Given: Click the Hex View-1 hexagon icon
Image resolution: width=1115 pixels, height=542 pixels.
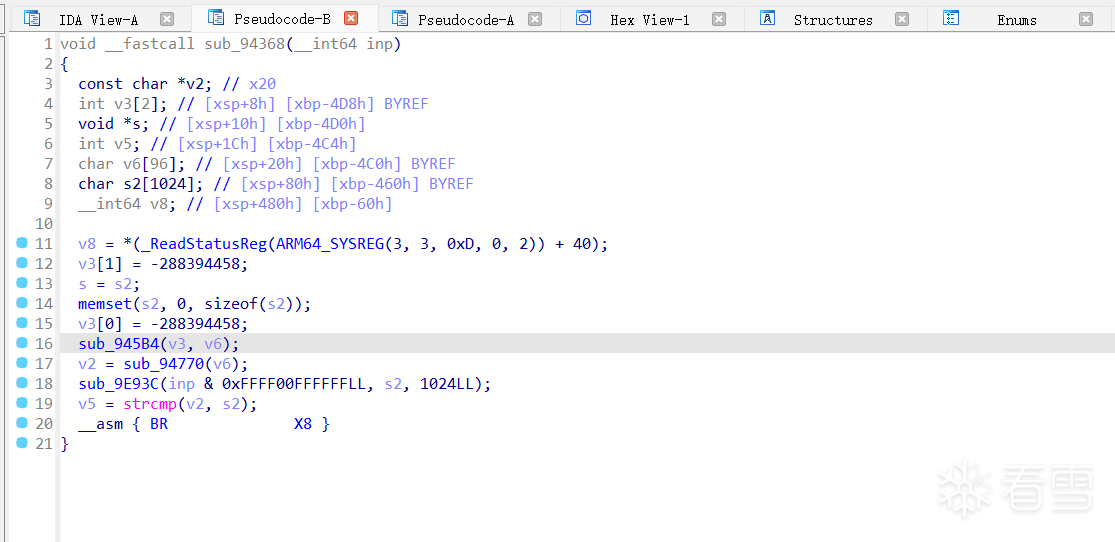Looking at the screenshot, I should [583, 18].
